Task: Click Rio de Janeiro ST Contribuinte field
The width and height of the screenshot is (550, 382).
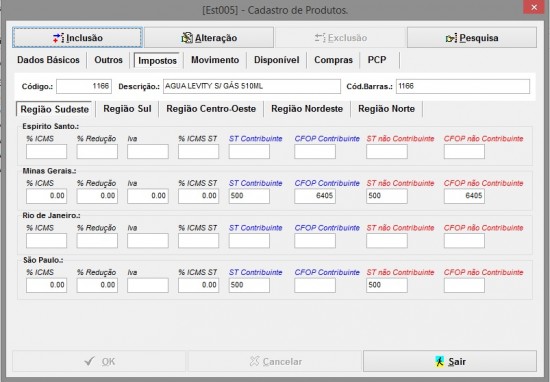Action: (x=249, y=241)
